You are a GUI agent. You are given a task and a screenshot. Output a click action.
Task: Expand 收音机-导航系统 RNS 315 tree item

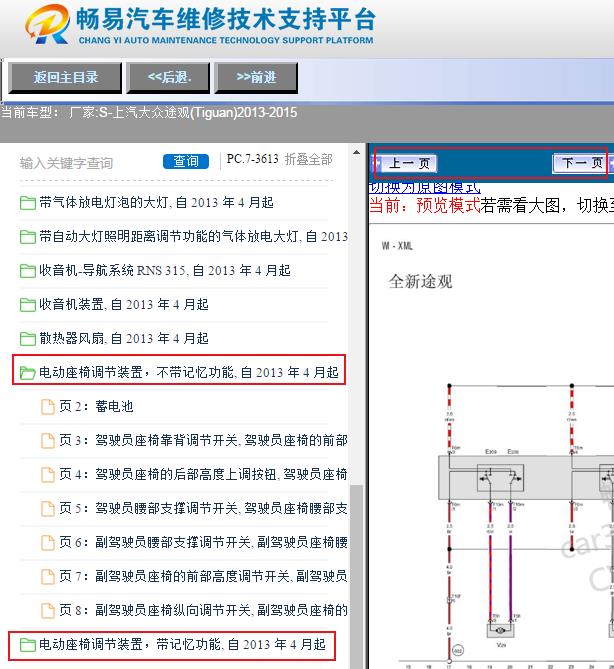click(165, 271)
